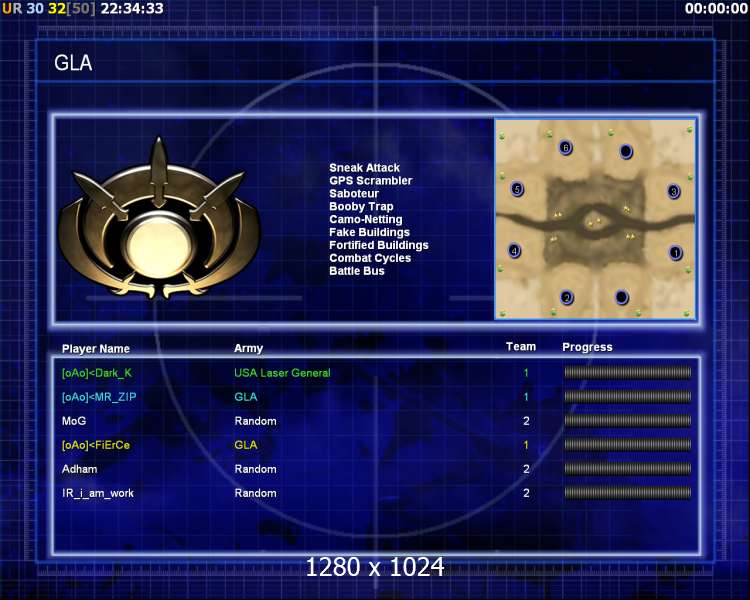Click the Army column header

tap(248, 348)
